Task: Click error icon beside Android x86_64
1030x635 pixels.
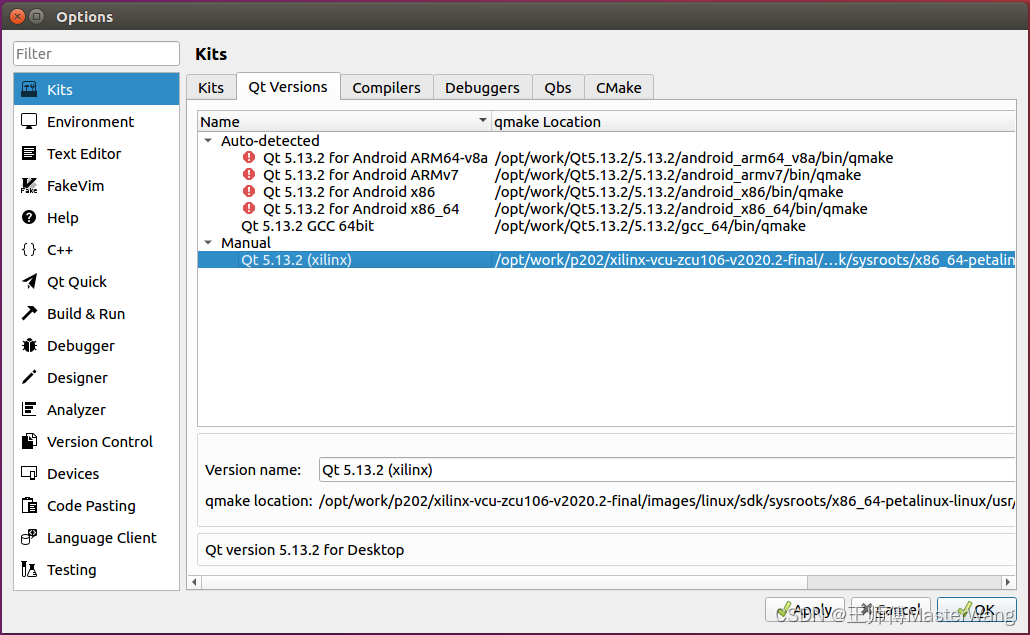Action: tap(248, 208)
